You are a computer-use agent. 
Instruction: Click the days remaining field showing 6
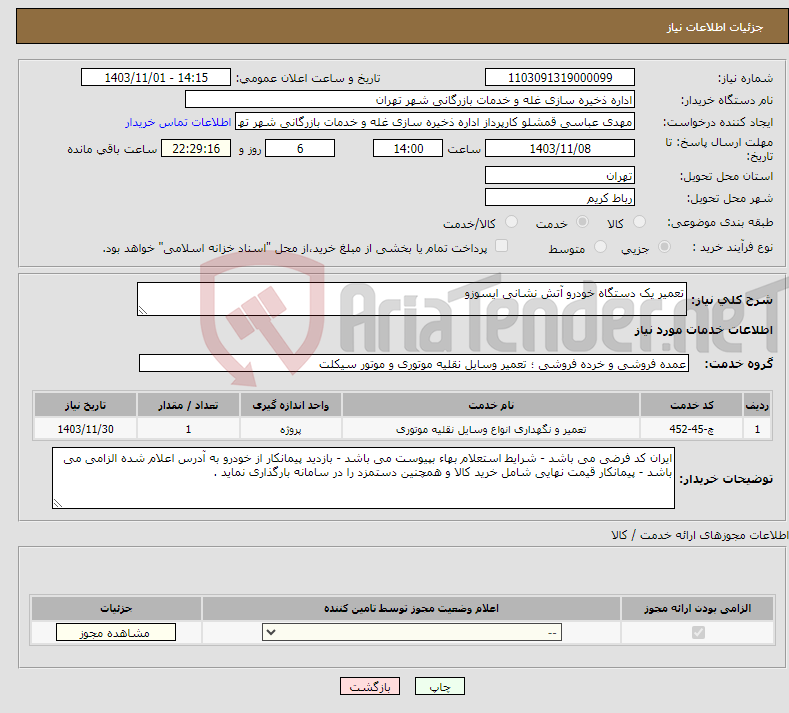pos(300,148)
